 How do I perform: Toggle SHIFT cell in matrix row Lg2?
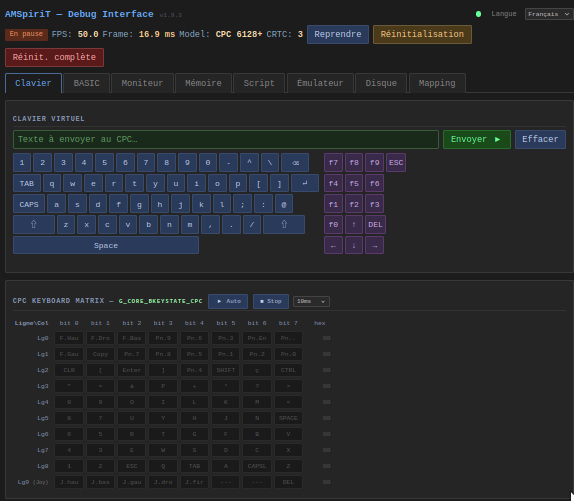226,370
